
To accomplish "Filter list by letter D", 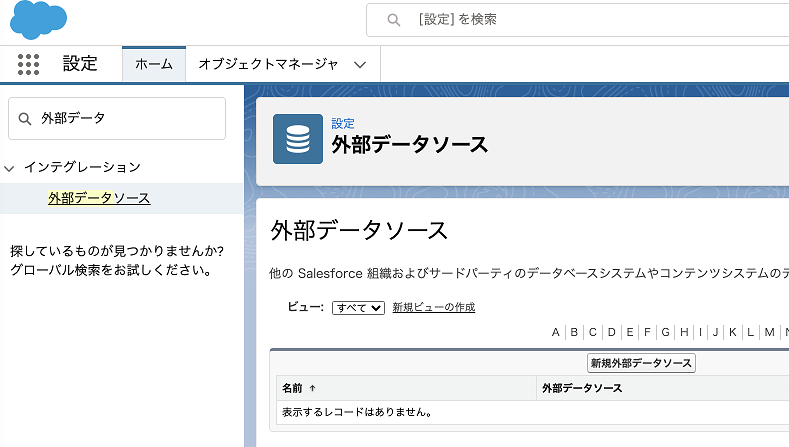I will pyautogui.click(x=611, y=332).
